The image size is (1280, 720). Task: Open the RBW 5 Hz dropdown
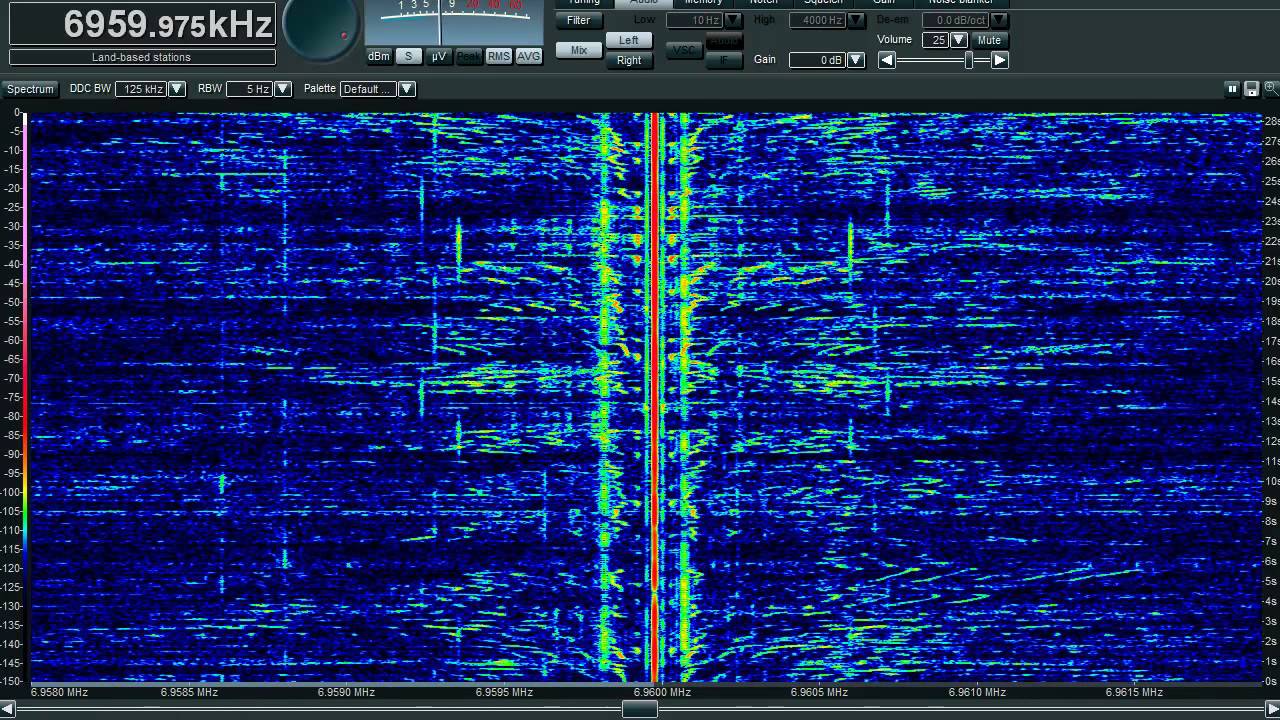[283, 89]
